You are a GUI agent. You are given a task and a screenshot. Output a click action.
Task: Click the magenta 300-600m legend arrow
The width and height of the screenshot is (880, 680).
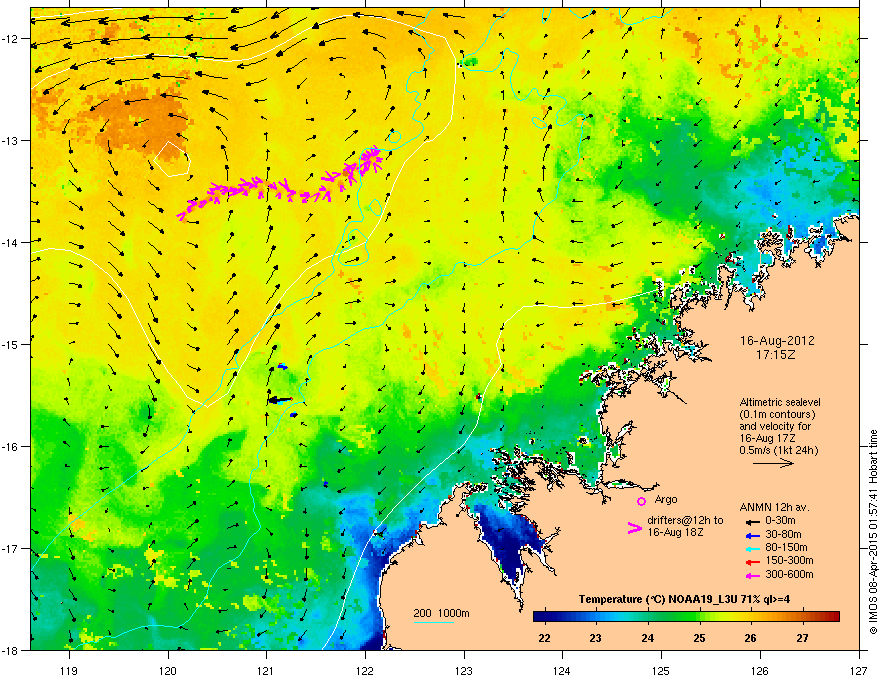752,575
